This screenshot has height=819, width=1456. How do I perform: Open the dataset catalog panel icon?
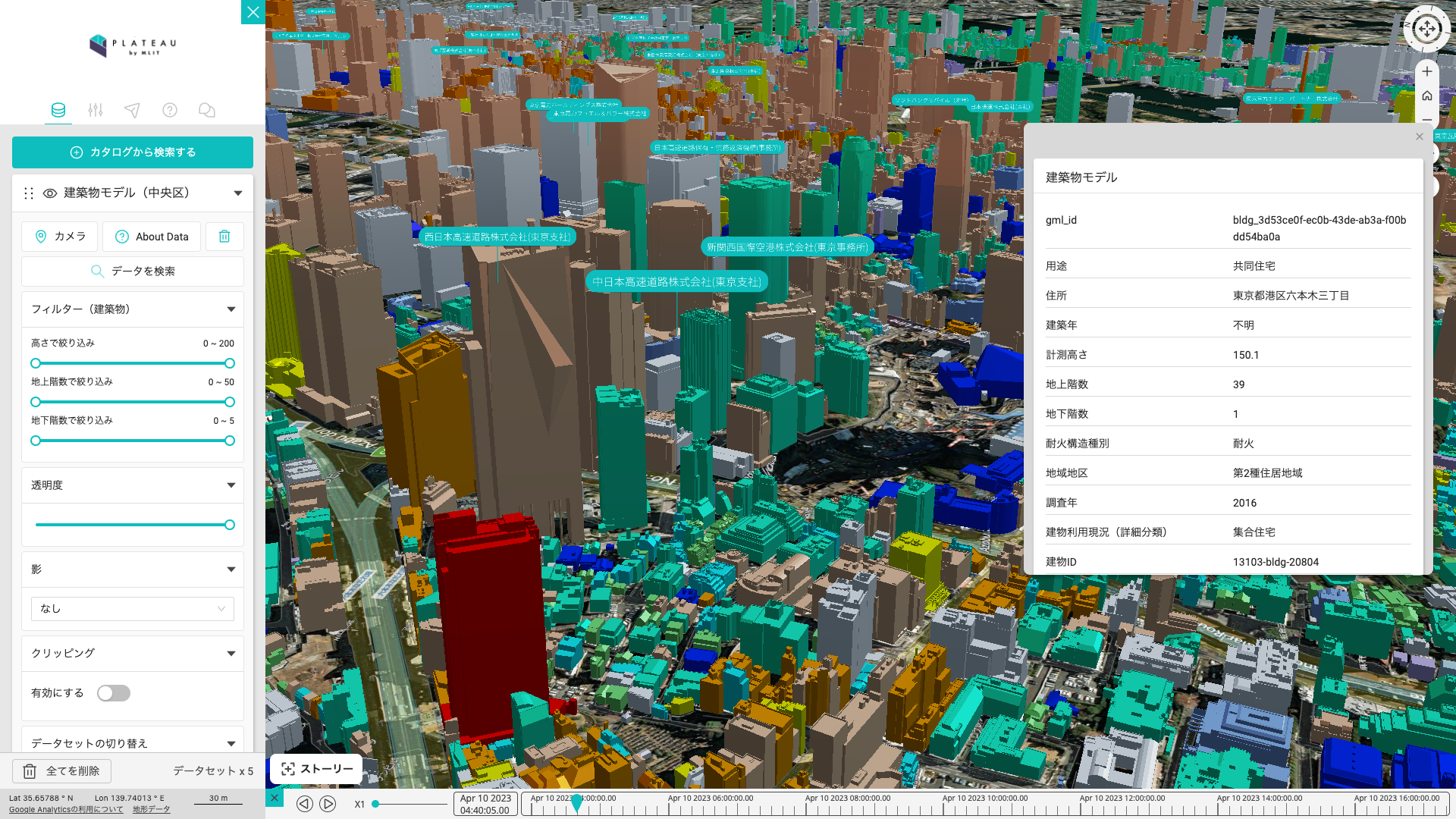pyautogui.click(x=58, y=110)
